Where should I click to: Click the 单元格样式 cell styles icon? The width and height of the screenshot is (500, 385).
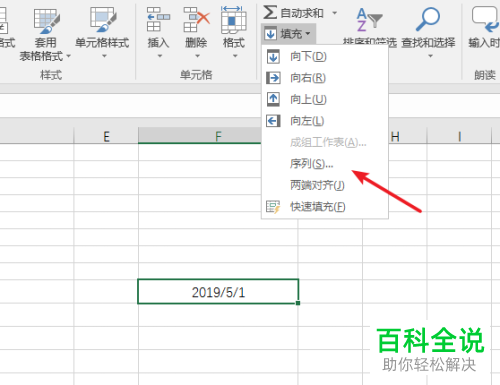103,20
